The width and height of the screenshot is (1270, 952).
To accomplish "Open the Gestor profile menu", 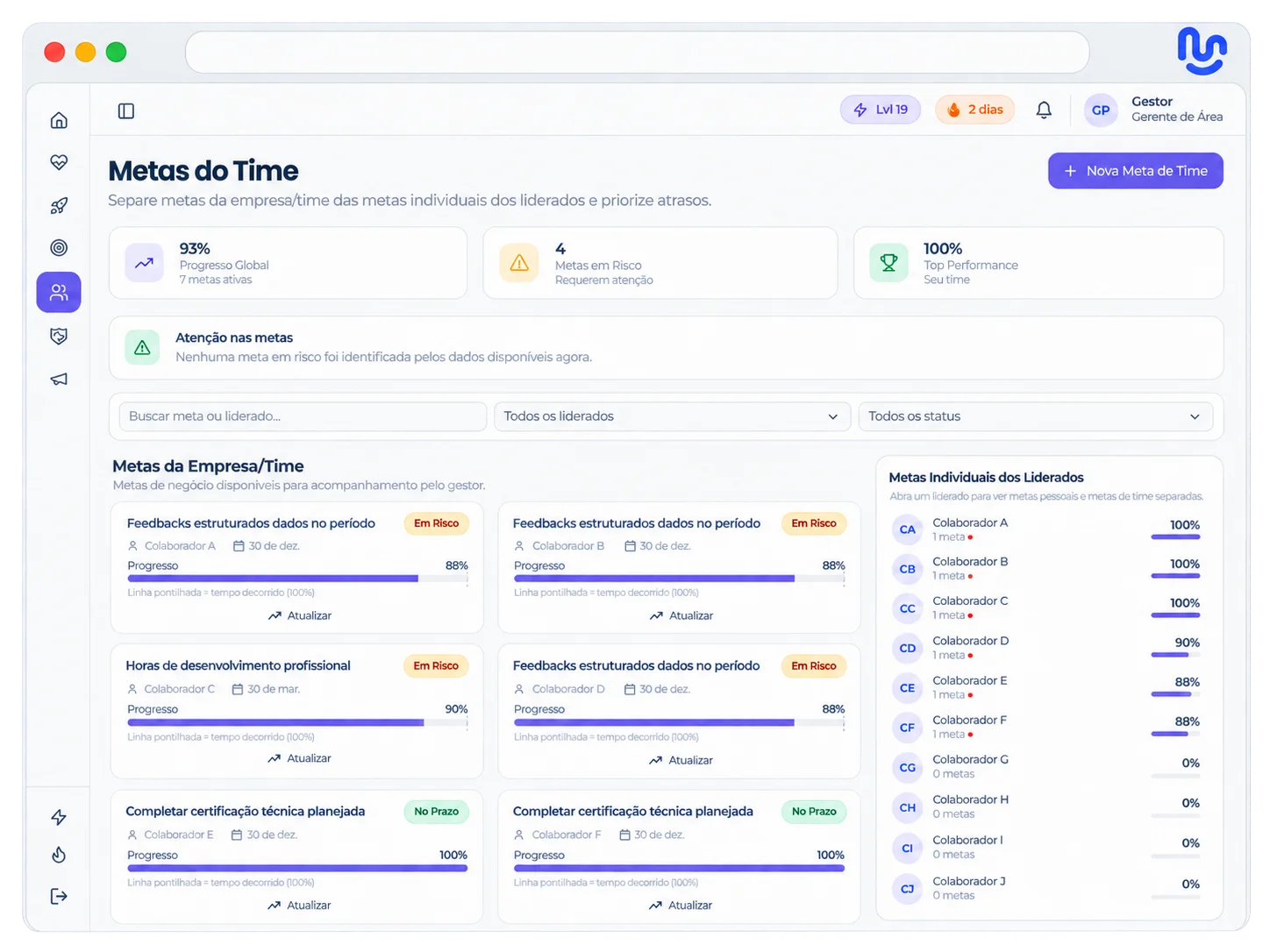I will click(x=1153, y=110).
